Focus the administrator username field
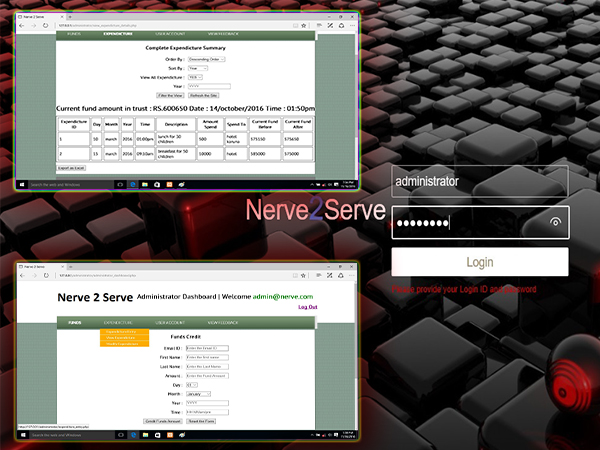Viewport: 600px width, 450px height. tap(480, 182)
